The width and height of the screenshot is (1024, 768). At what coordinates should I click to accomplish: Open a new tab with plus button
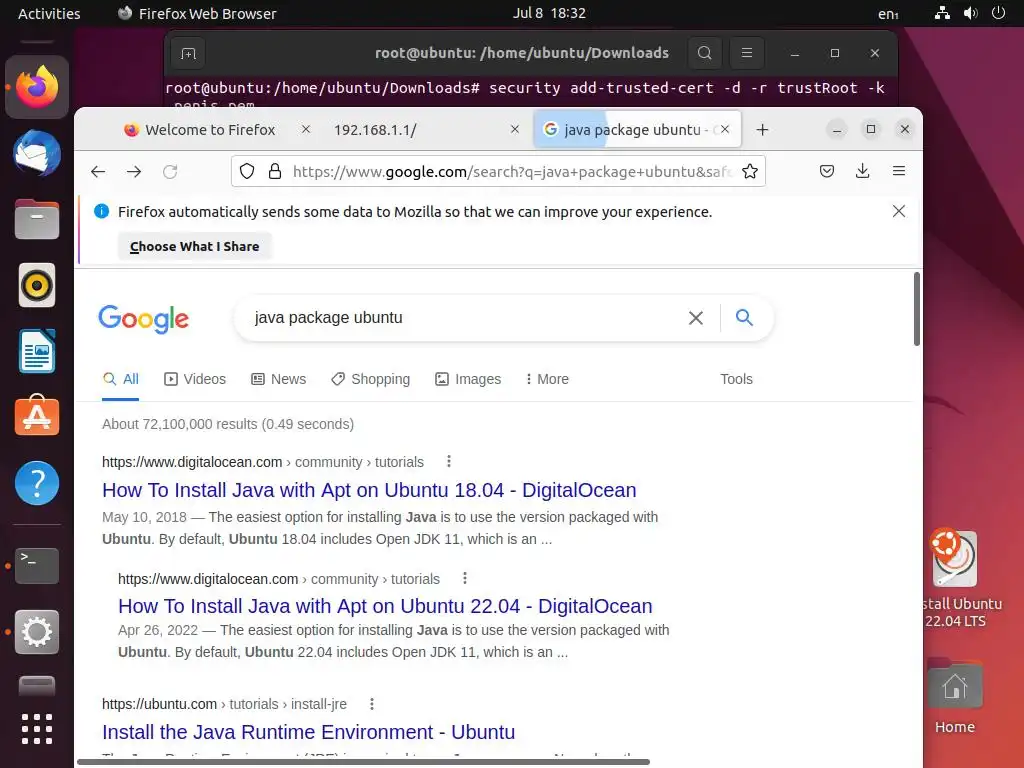(x=762, y=129)
